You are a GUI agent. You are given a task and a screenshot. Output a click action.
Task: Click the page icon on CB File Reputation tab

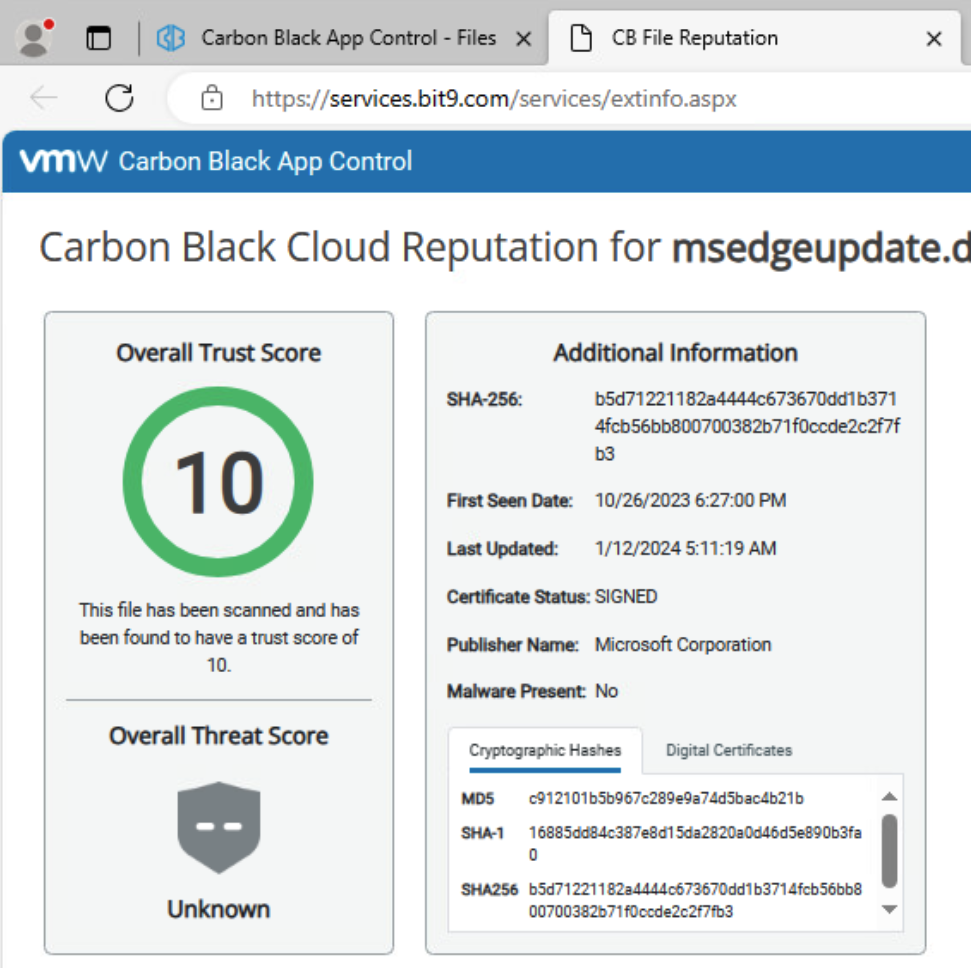tap(580, 38)
